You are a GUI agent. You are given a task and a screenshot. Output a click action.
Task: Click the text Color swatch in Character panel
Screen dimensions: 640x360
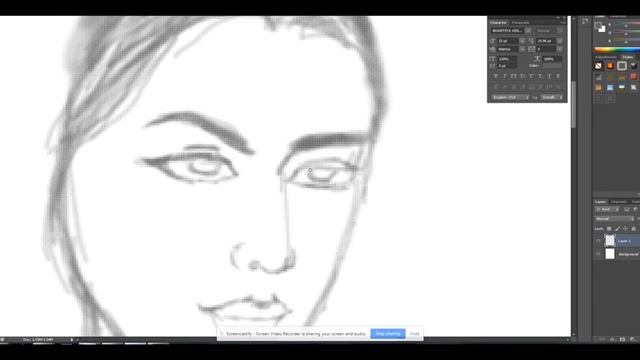pos(552,66)
